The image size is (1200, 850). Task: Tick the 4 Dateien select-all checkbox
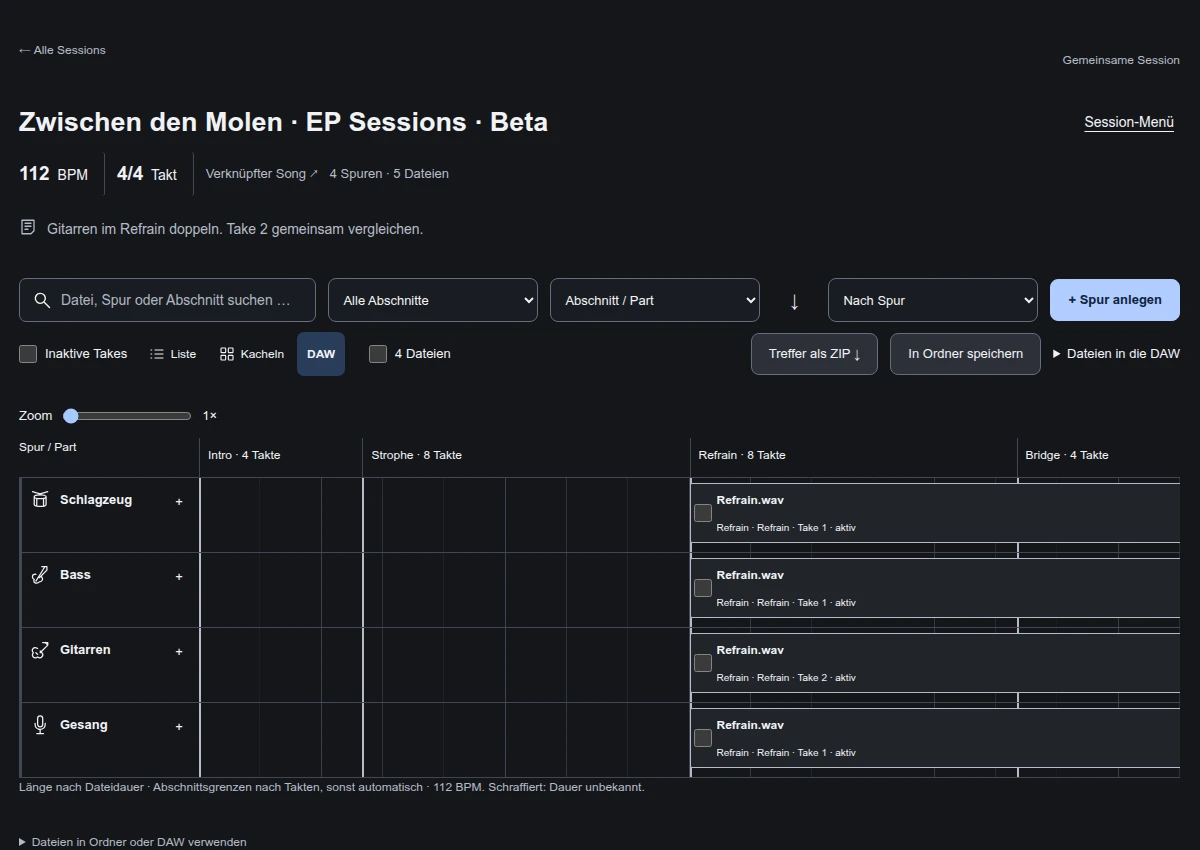(x=378, y=354)
